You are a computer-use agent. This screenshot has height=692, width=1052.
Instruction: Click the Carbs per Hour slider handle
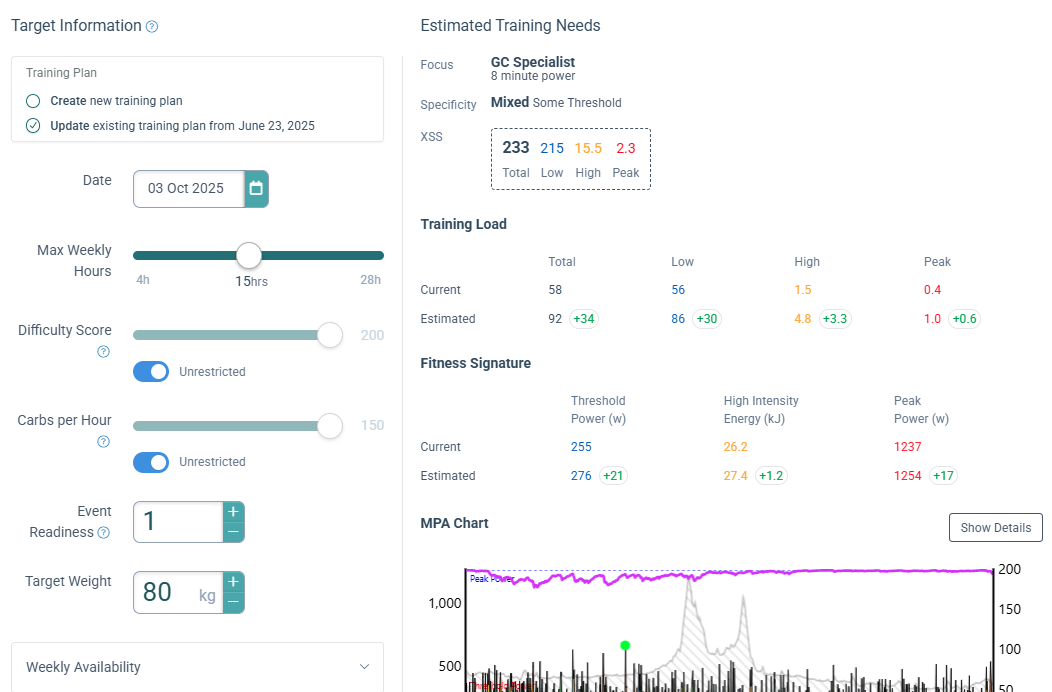pyautogui.click(x=330, y=426)
